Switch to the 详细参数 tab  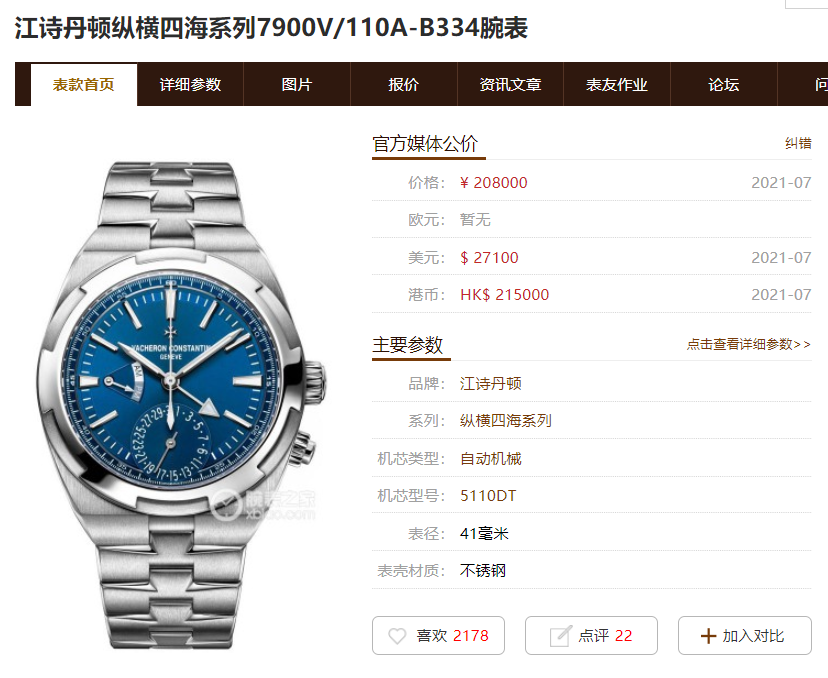[191, 84]
